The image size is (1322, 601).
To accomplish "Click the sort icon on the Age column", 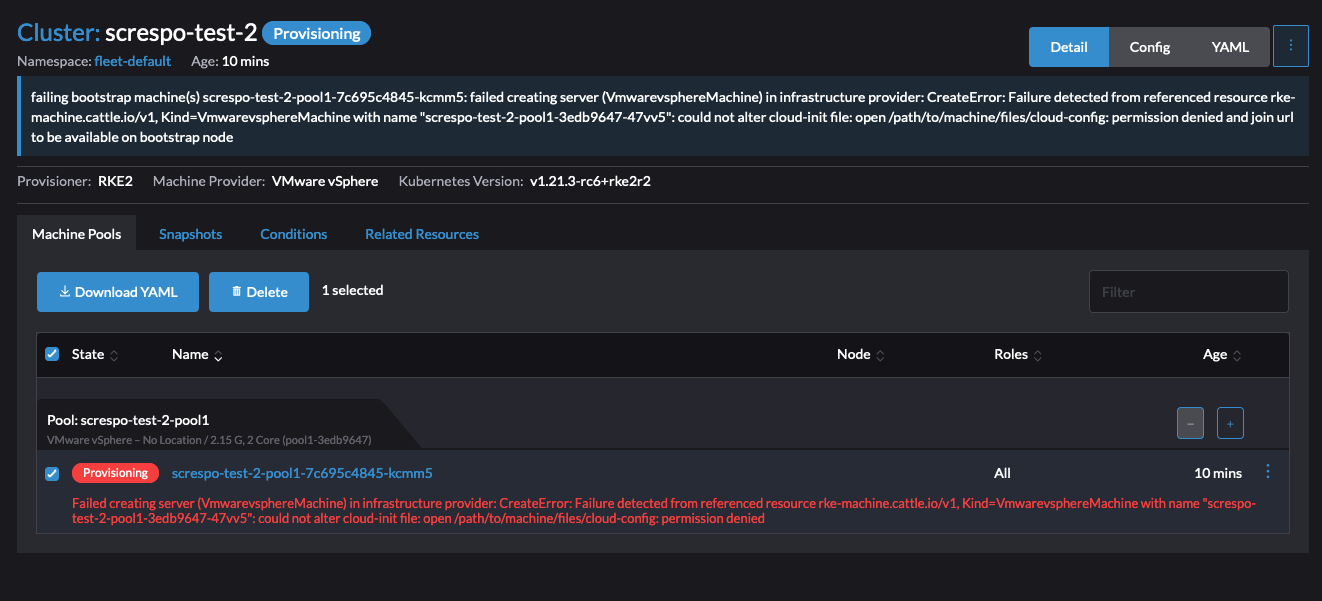I will pos(1239,354).
